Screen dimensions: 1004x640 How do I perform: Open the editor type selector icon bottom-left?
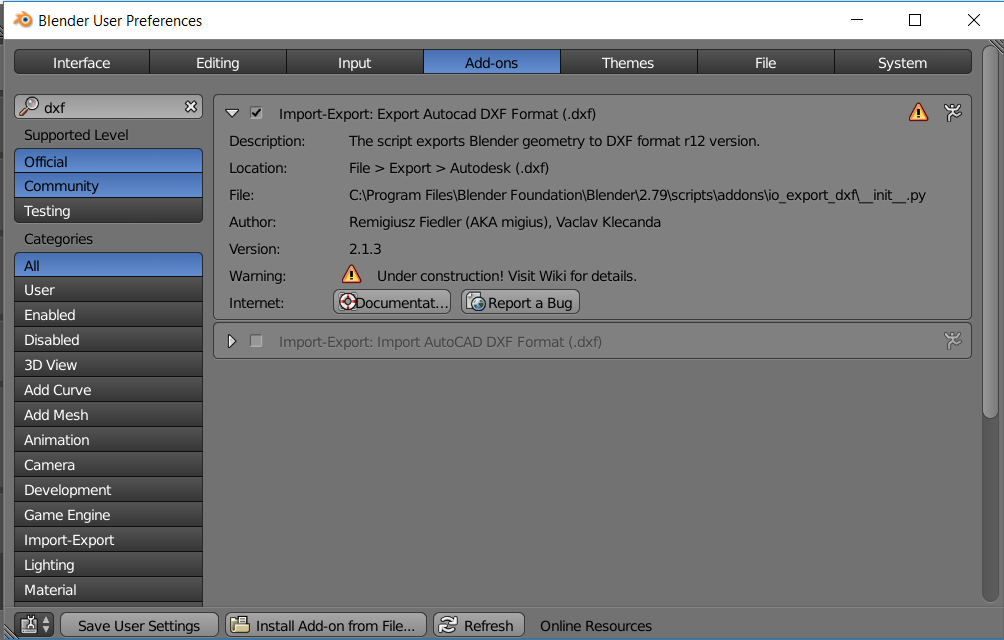35,625
